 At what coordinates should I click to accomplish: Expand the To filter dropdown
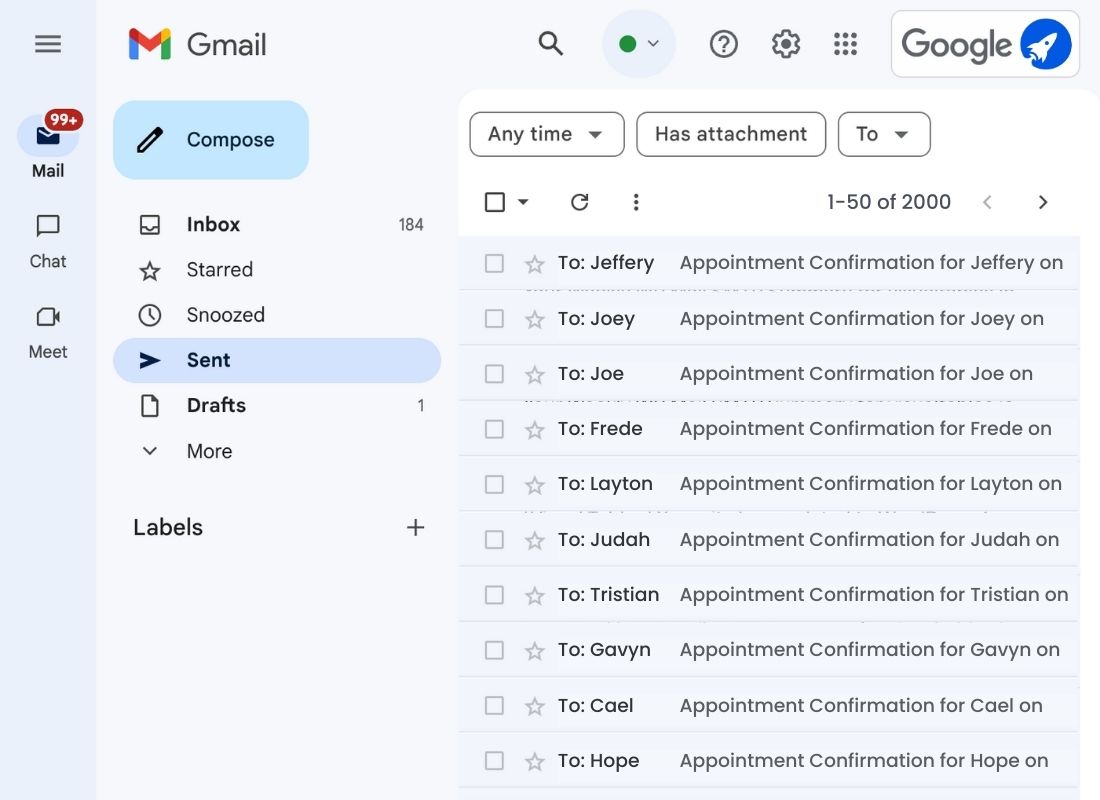pos(884,133)
